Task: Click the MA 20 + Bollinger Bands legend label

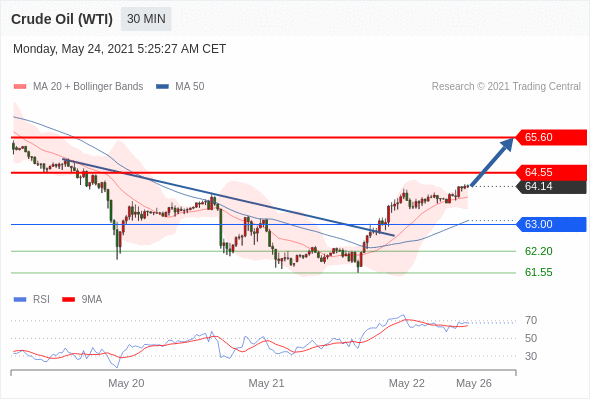Action: 88,87
